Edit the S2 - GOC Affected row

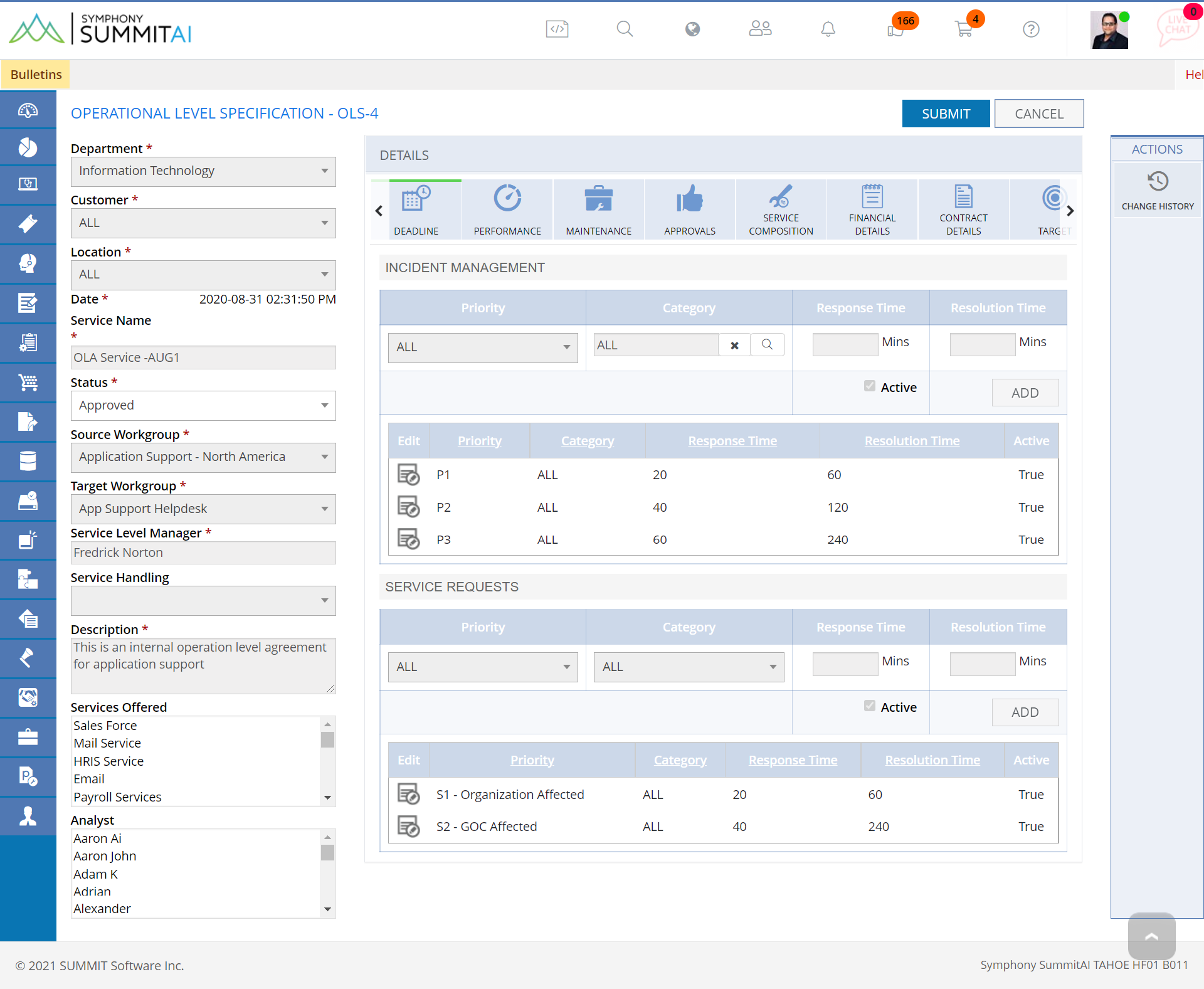(x=409, y=827)
